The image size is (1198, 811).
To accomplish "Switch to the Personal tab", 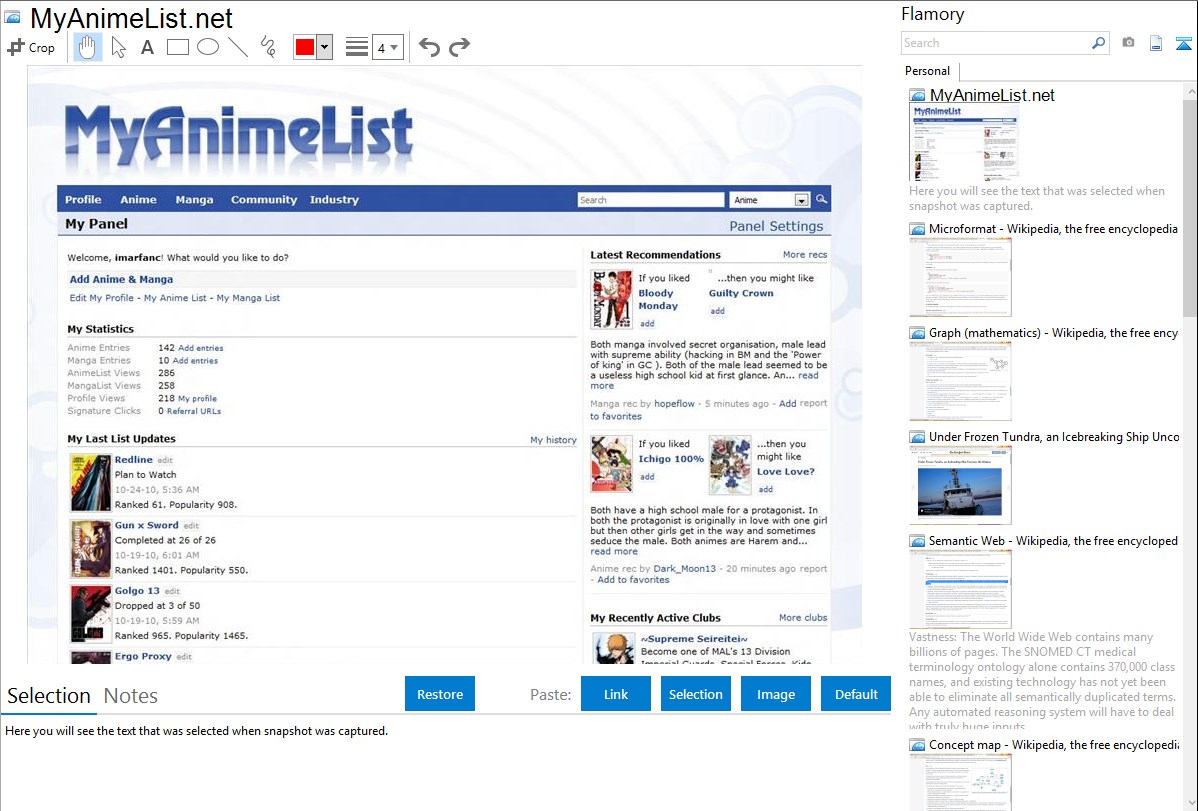I will click(x=928, y=71).
